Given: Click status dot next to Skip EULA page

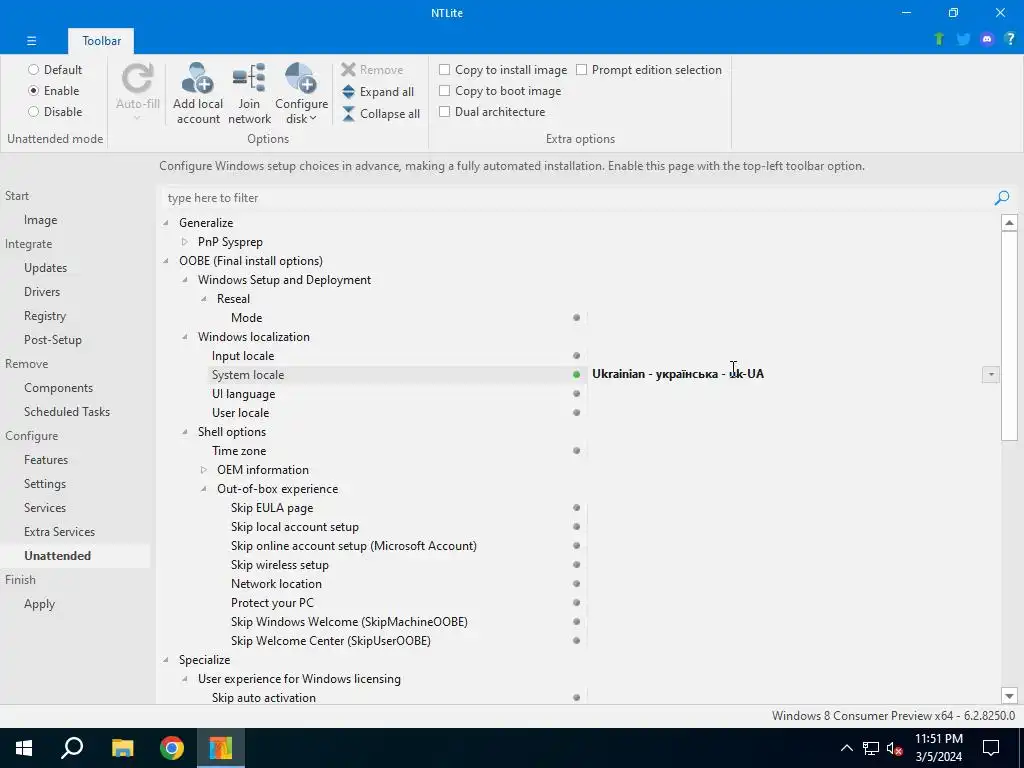Looking at the screenshot, I should point(576,508).
